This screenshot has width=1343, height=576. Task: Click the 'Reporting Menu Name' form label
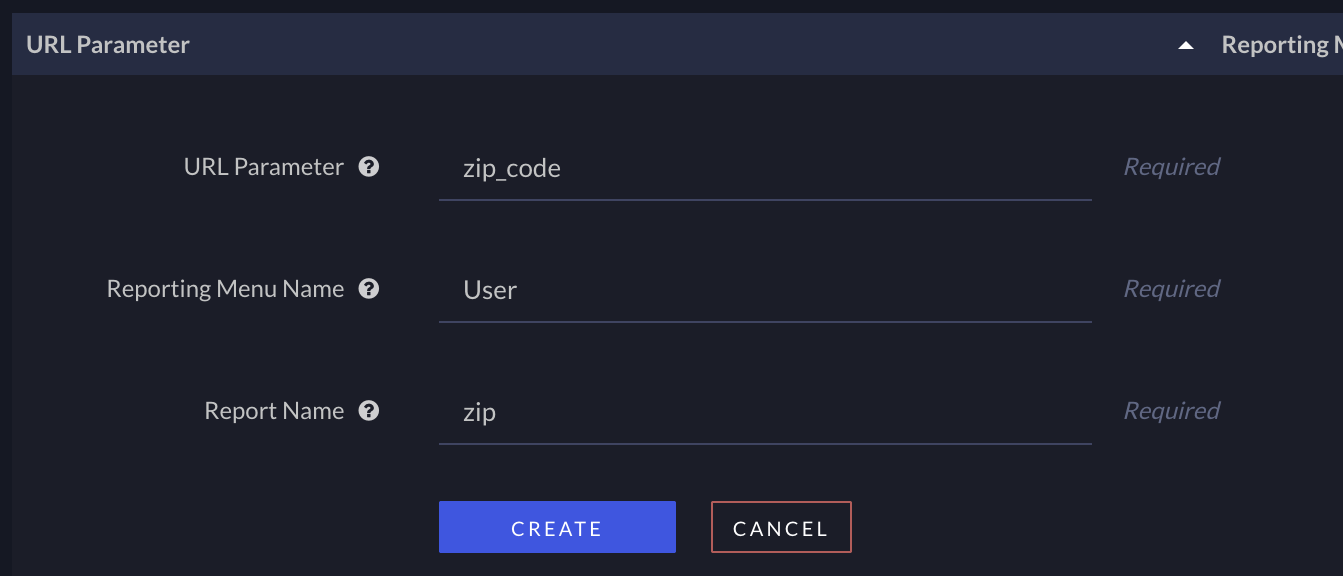tap(225, 289)
